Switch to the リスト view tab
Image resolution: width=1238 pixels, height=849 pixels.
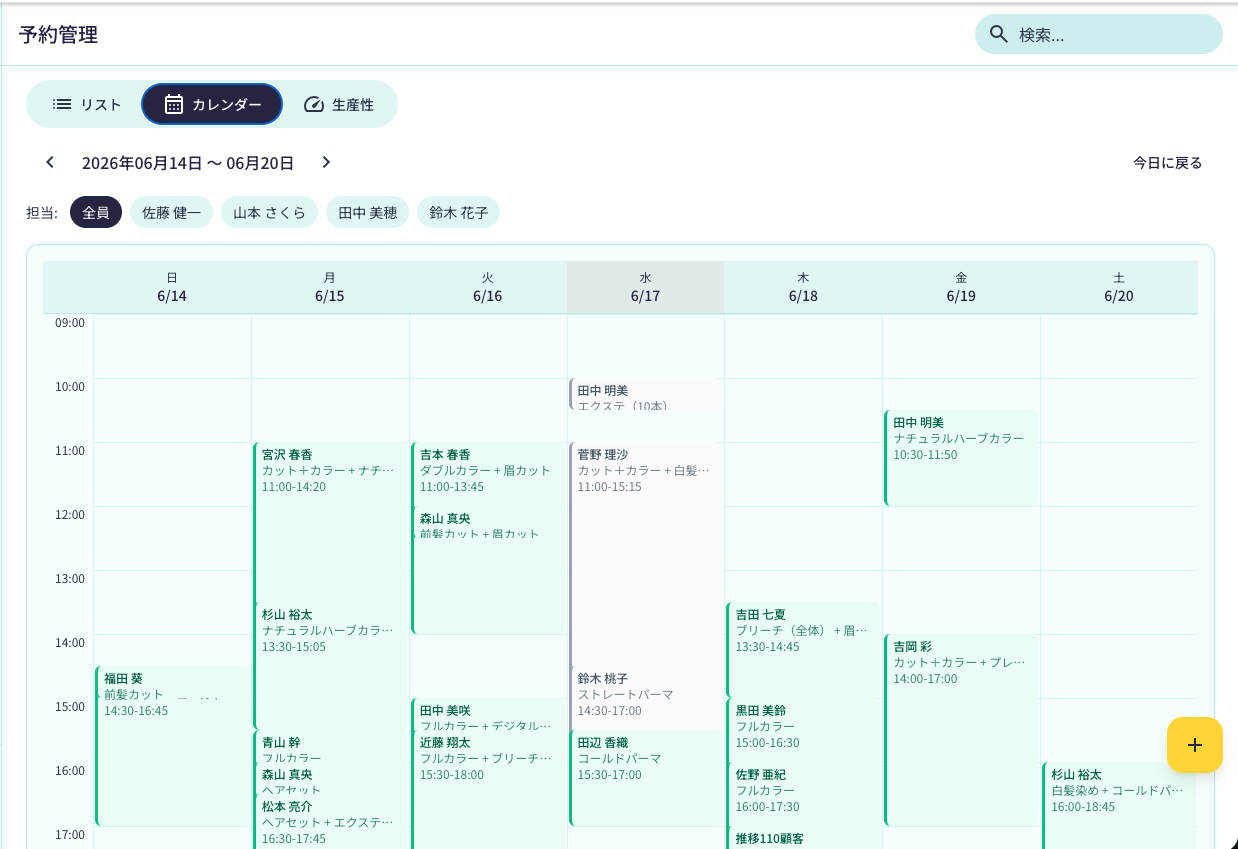click(86, 104)
